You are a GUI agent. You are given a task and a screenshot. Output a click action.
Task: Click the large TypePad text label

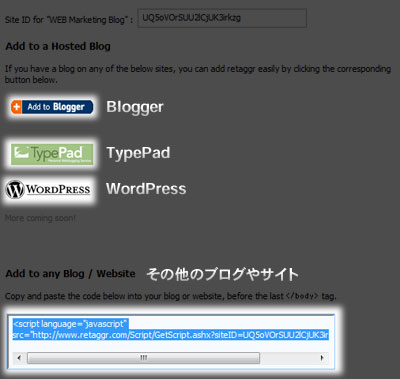(x=138, y=153)
